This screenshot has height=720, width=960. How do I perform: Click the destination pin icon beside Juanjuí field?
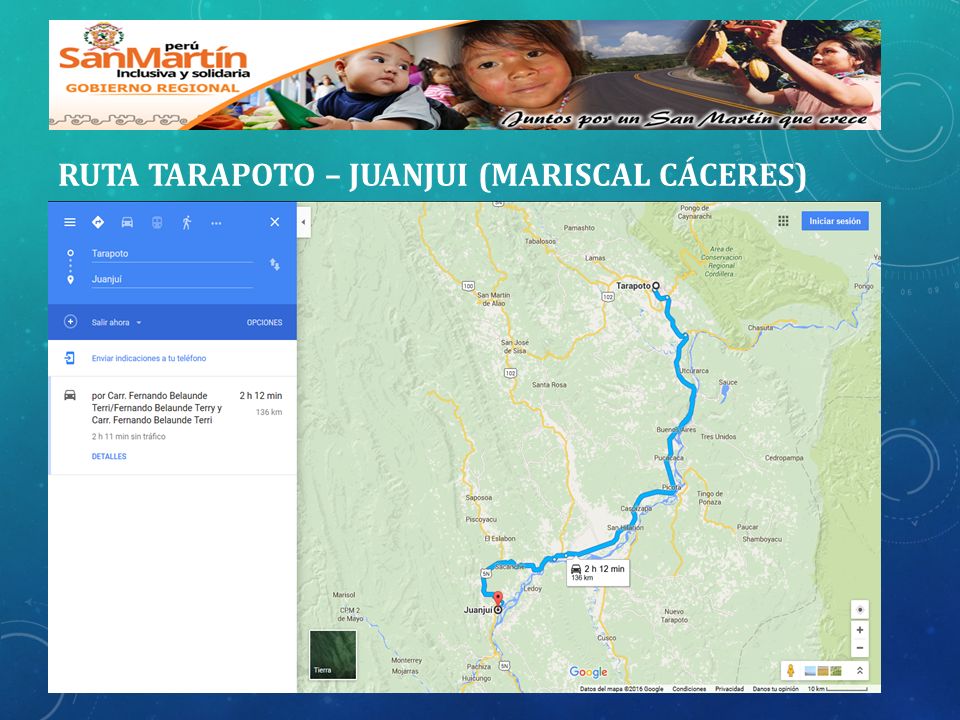[x=70, y=279]
